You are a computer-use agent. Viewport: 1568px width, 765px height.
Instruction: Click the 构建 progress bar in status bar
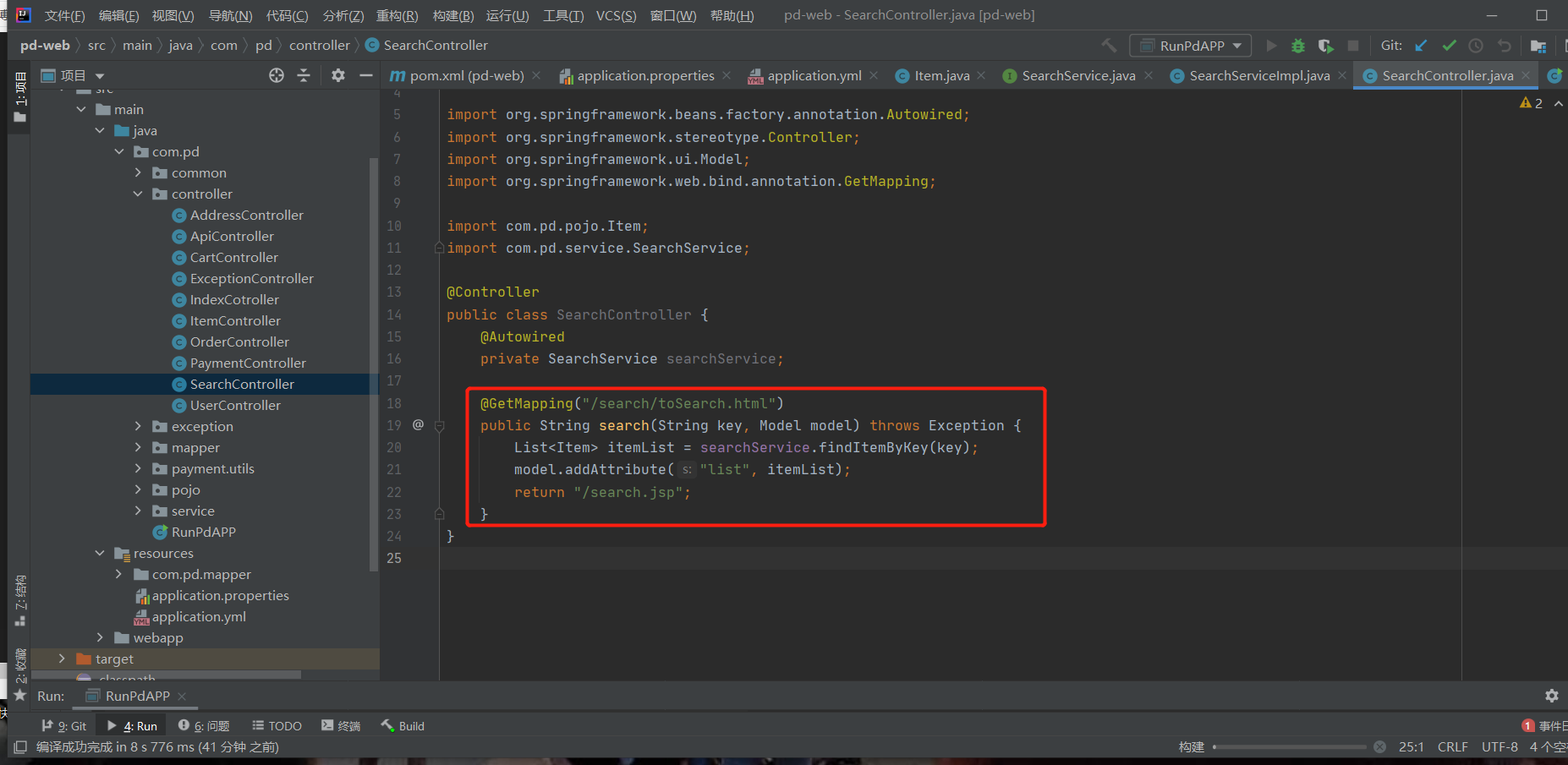tap(1289, 747)
